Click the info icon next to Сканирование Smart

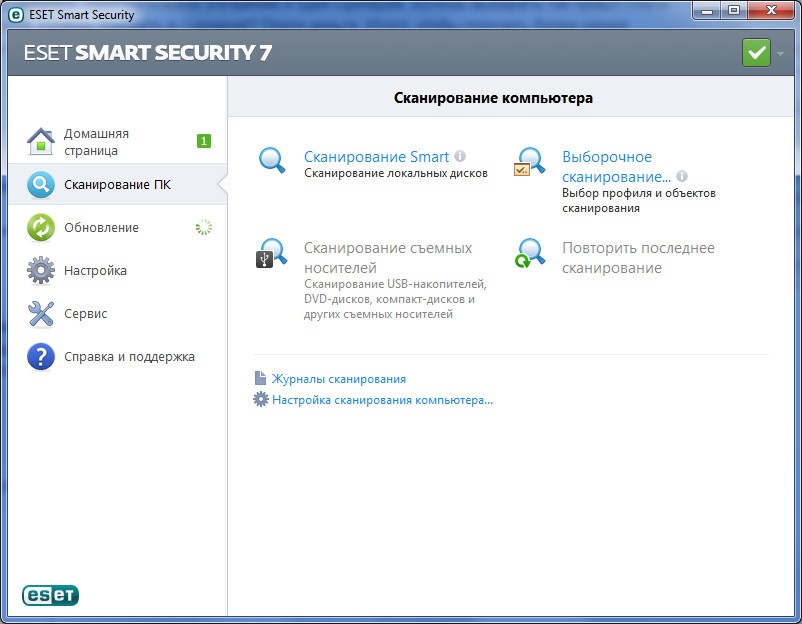click(460, 157)
